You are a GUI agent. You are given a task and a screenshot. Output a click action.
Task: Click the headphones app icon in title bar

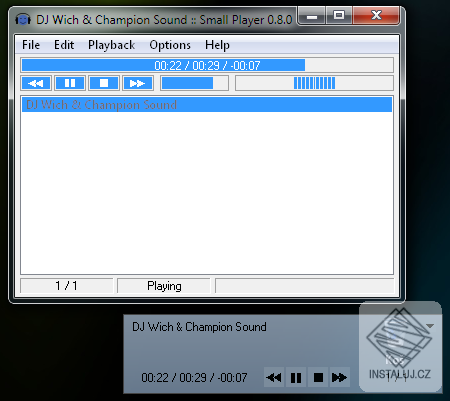point(23,20)
